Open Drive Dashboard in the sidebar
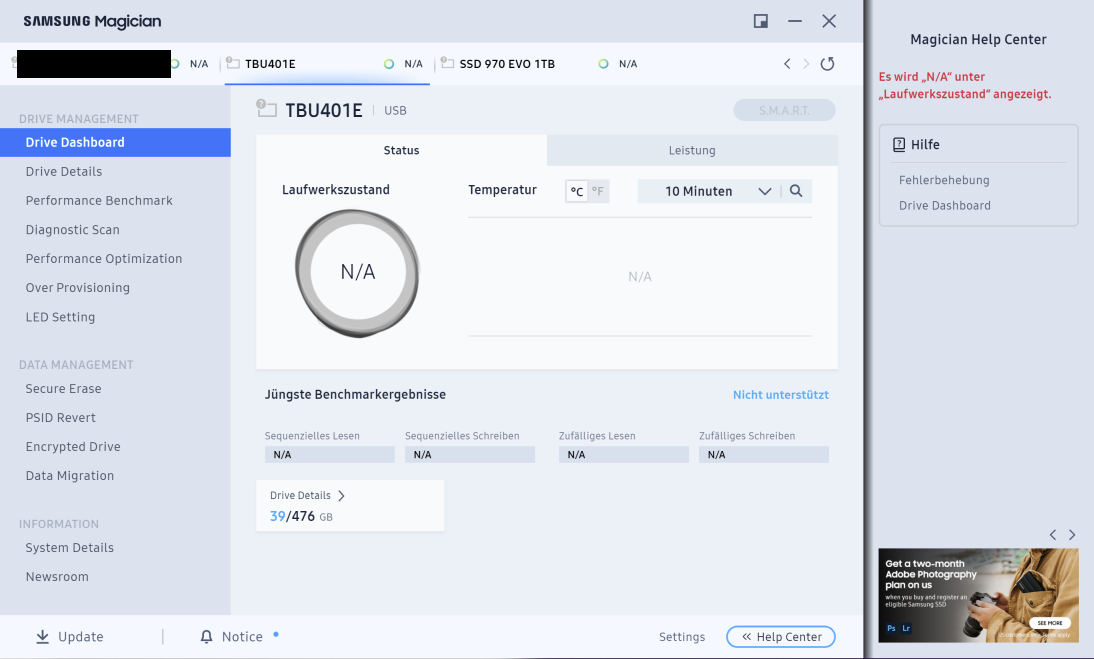The height and width of the screenshot is (659, 1094). [115, 142]
